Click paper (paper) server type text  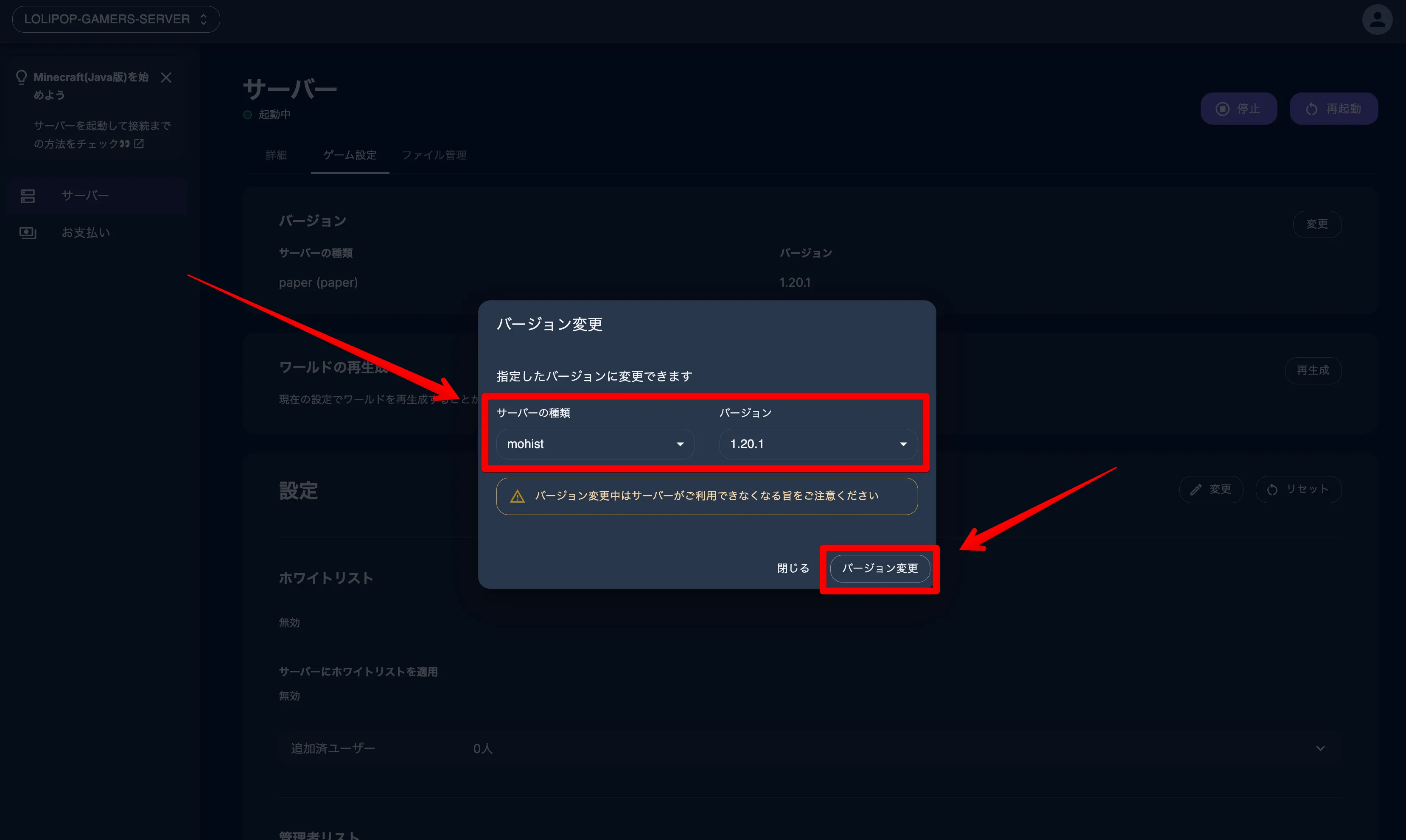pos(318,283)
